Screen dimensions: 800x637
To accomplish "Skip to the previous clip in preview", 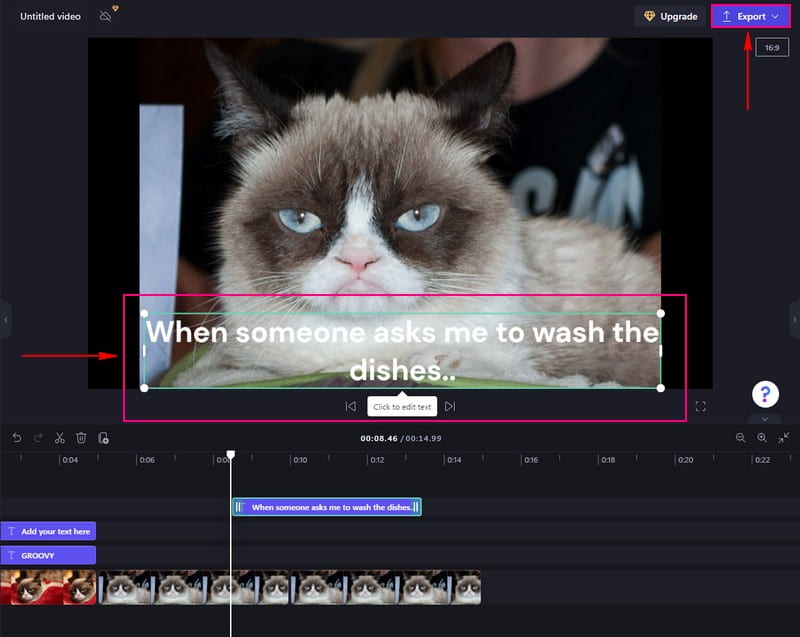I will [350, 406].
